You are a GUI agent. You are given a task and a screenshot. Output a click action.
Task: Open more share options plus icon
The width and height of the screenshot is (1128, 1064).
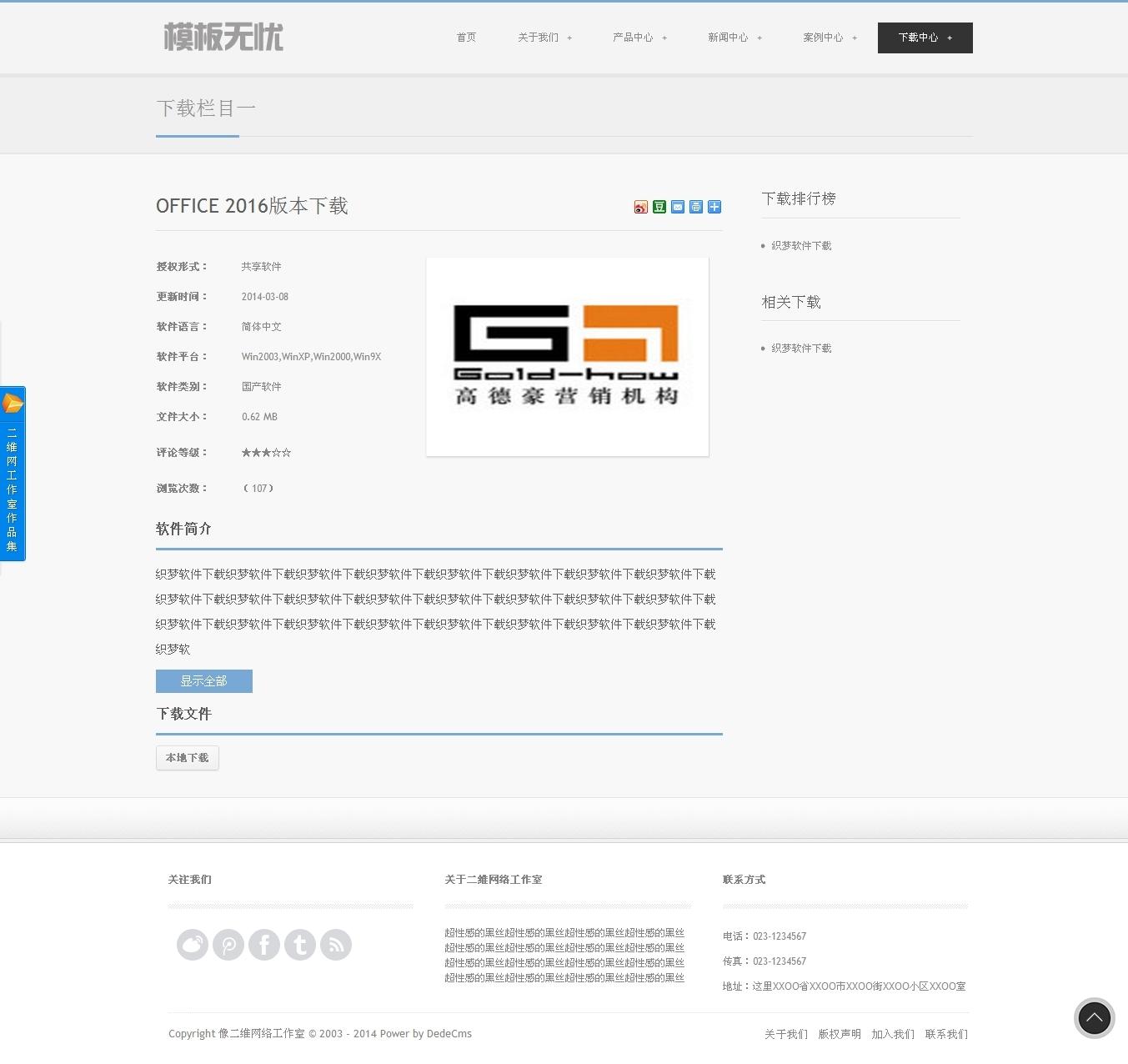[714, 207]
